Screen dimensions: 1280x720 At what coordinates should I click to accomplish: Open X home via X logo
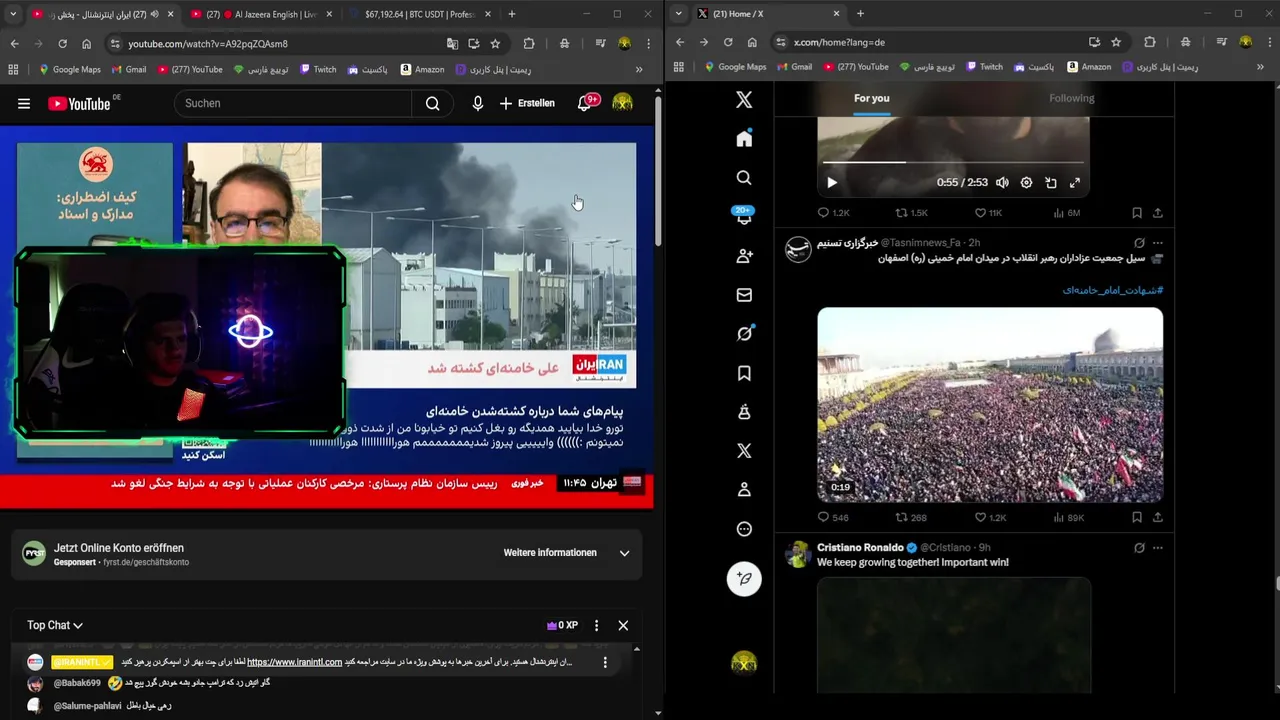(744, 100)
